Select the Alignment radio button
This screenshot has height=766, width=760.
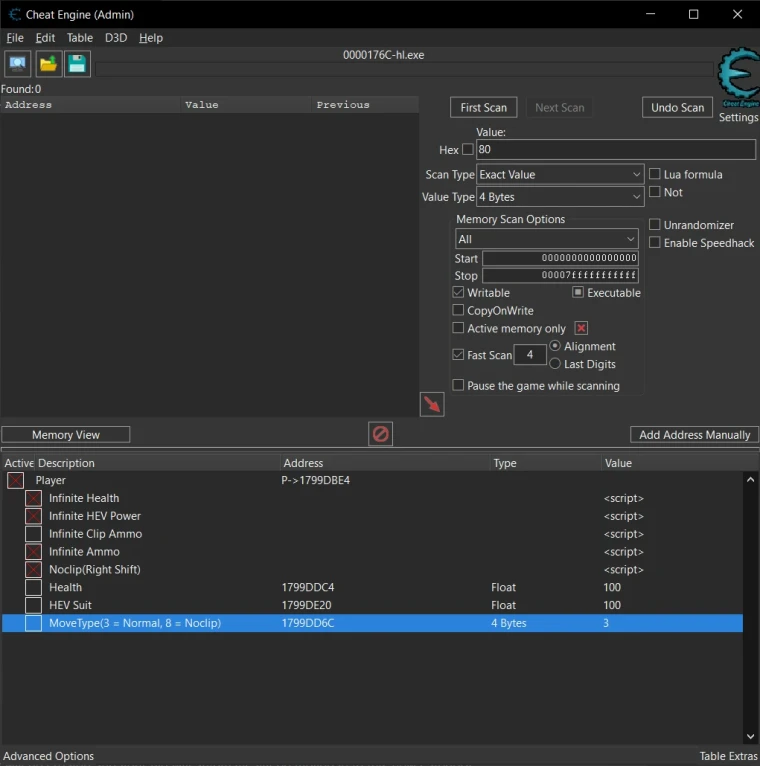(x=555, y=346)
